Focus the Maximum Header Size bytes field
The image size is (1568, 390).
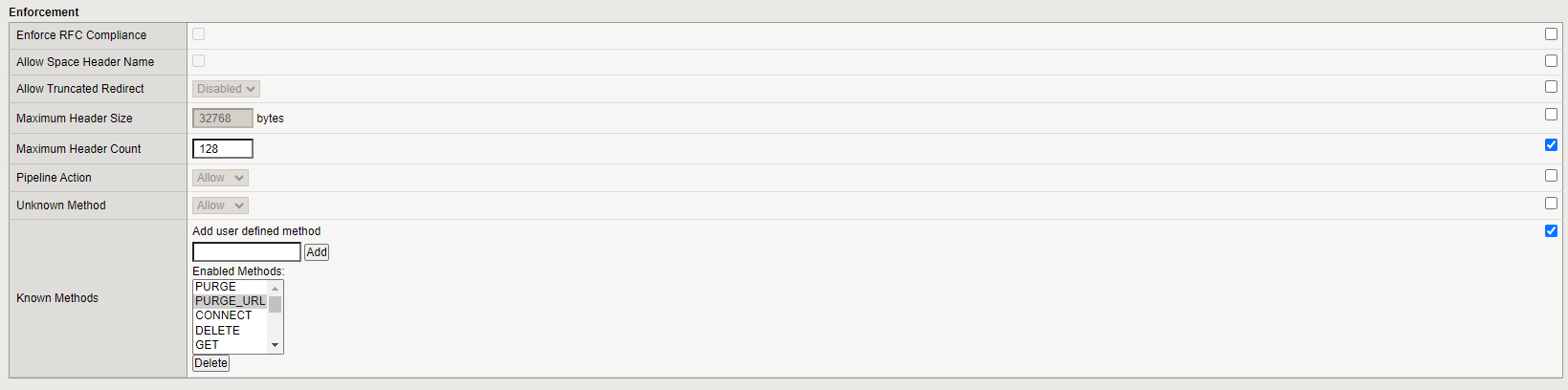coord(223,119)
